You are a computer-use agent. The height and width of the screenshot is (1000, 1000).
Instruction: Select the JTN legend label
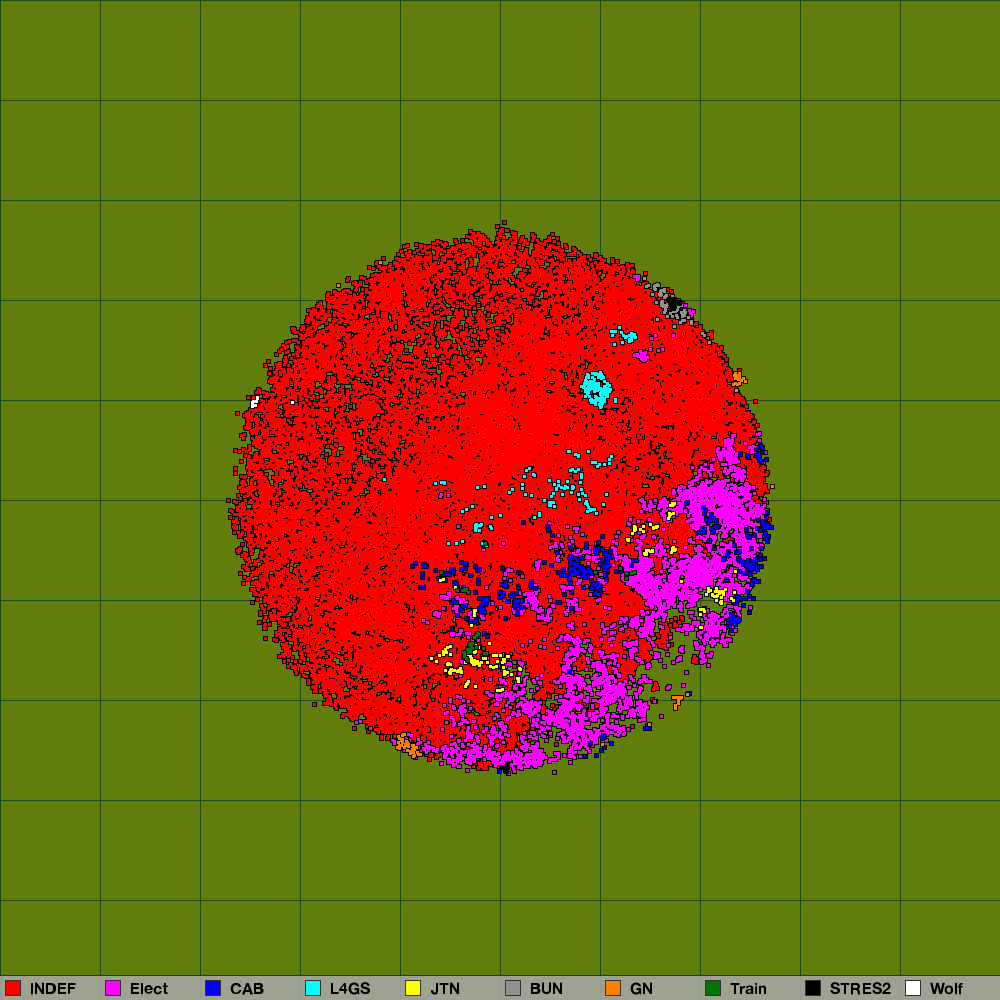[x=445, y=989]
